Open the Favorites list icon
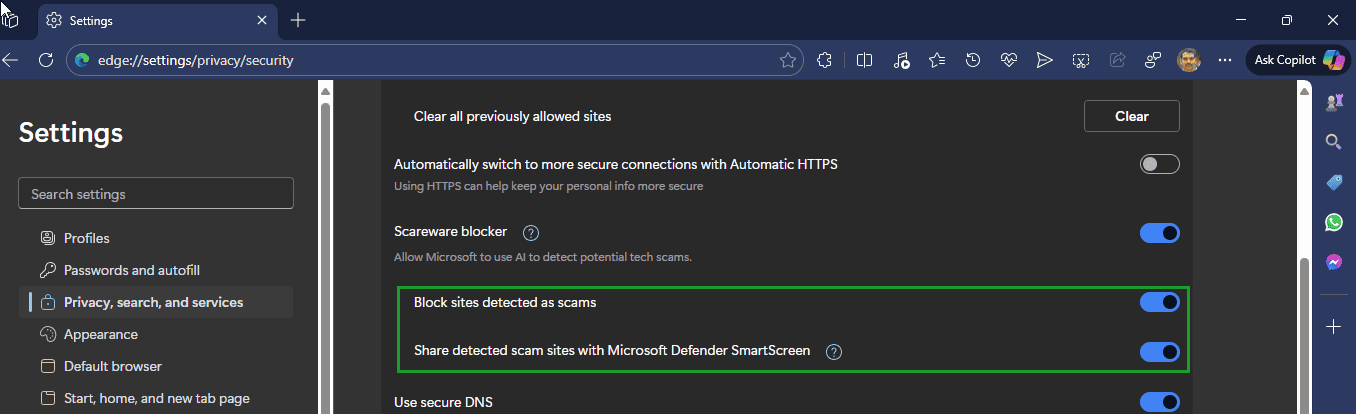The width and height of the screenshot is (1356, 414). pyautogui.click(x=937, y=60)
